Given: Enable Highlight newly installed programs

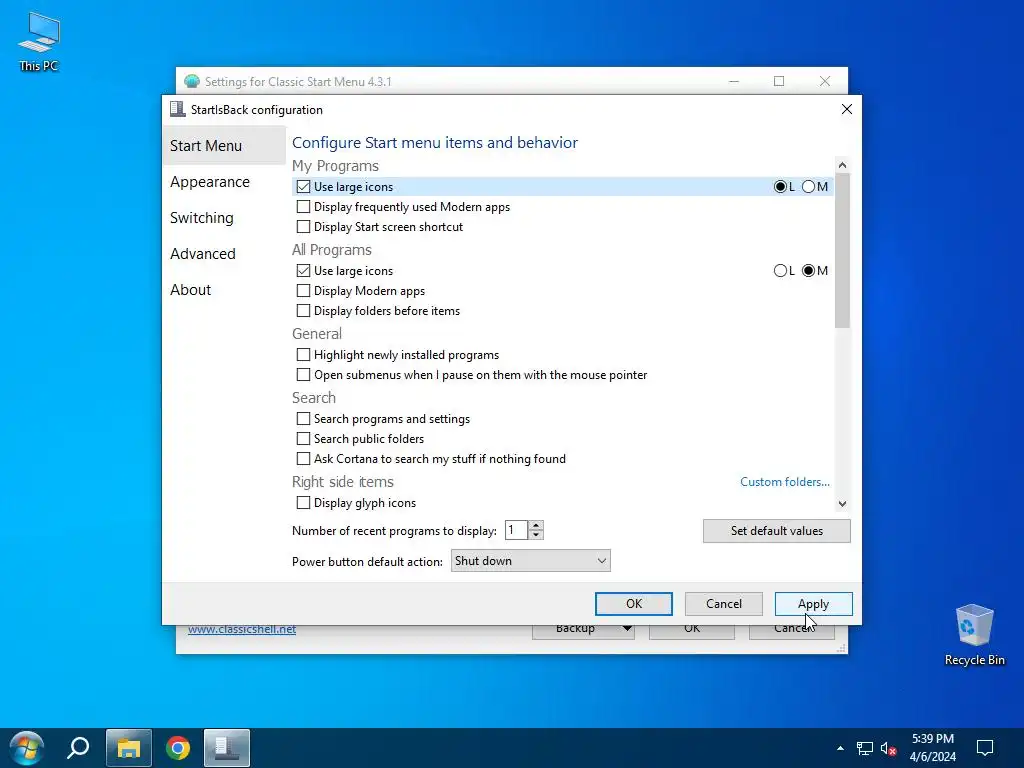Looking at the screenshot, I should pyautogui.click(x=303, y=355).
